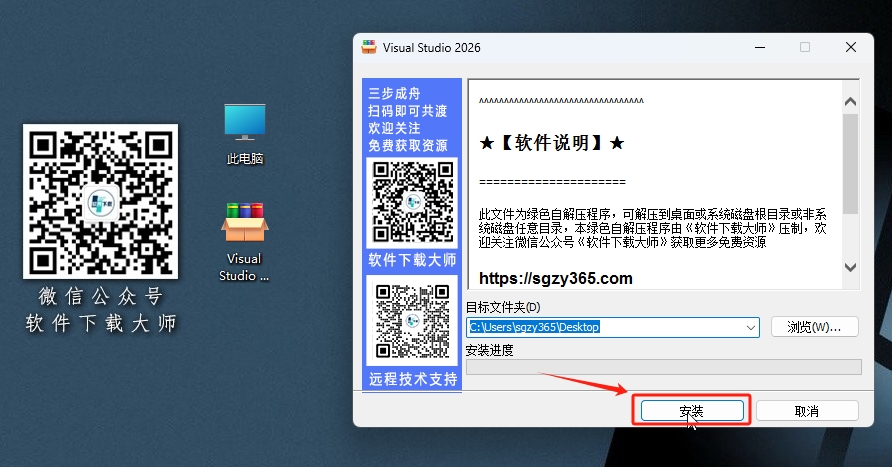Image resolution: width=892 pixels, height=467 pixels.
Task: Select the Visual Studio archive desktop icon
Action: 245,242
